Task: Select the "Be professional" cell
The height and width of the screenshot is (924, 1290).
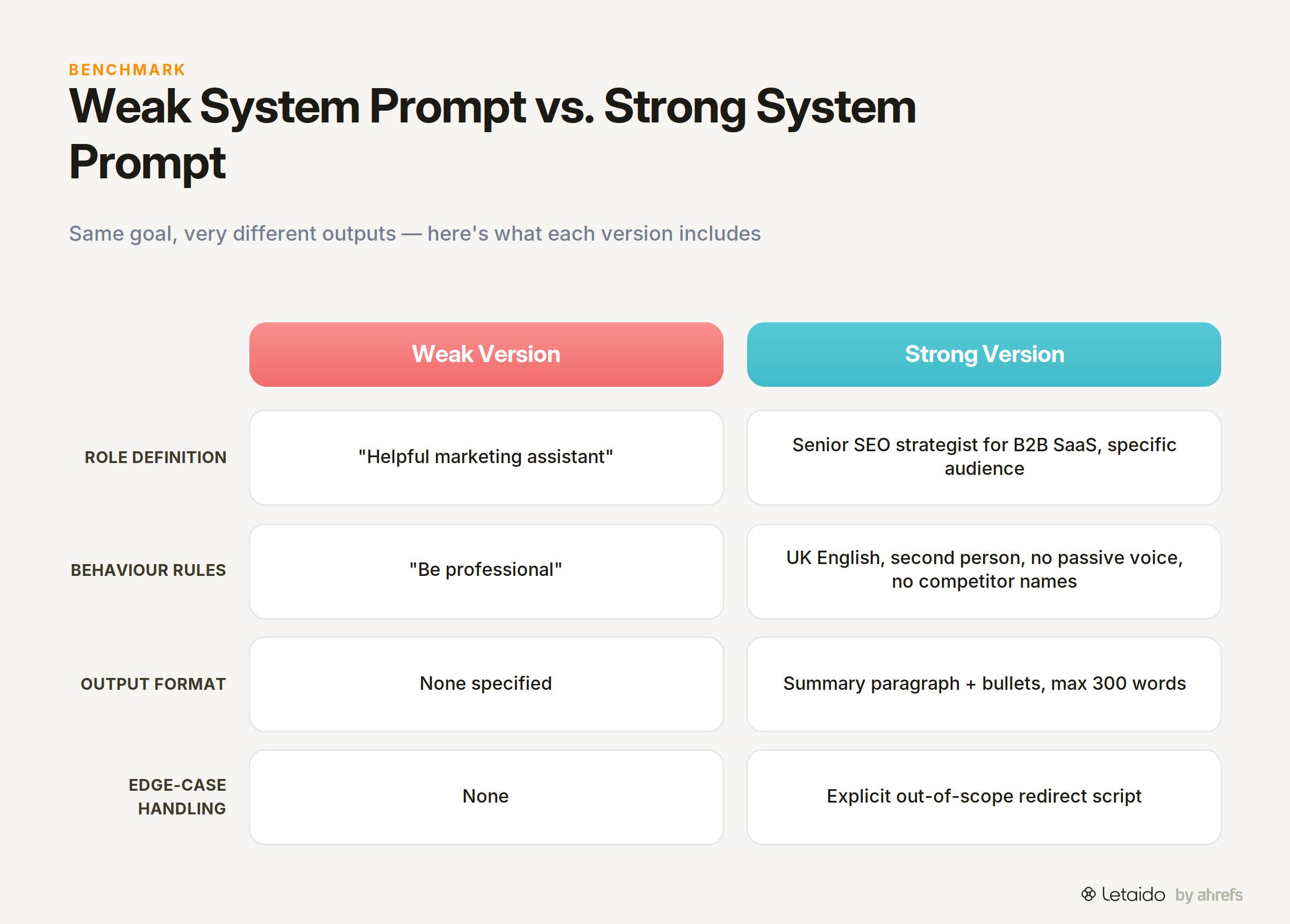Action: pyautogui.click(x=486, y=572)
